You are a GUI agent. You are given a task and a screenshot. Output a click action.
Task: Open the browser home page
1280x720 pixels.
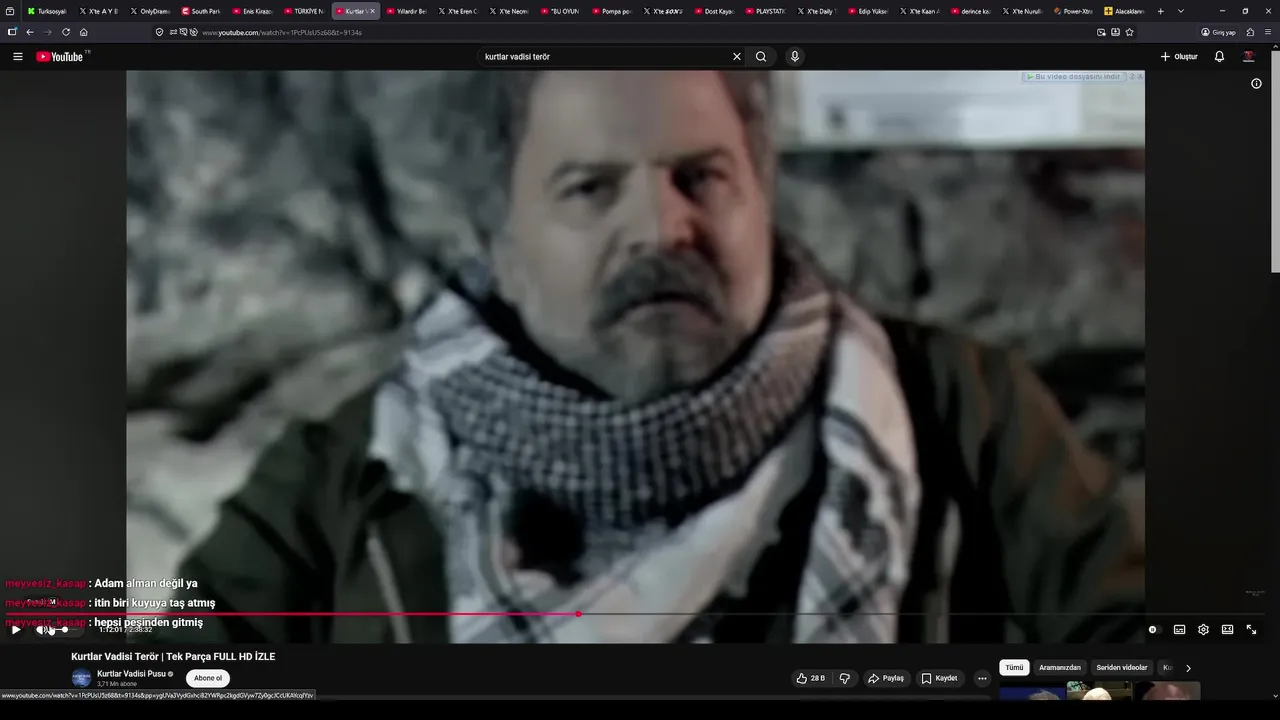point(84,32)
